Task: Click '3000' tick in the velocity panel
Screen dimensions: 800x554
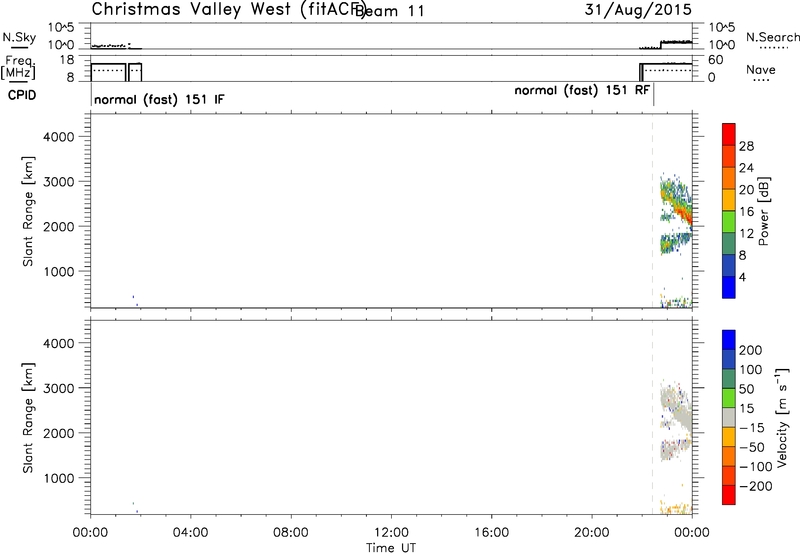Action: point(59,388)
